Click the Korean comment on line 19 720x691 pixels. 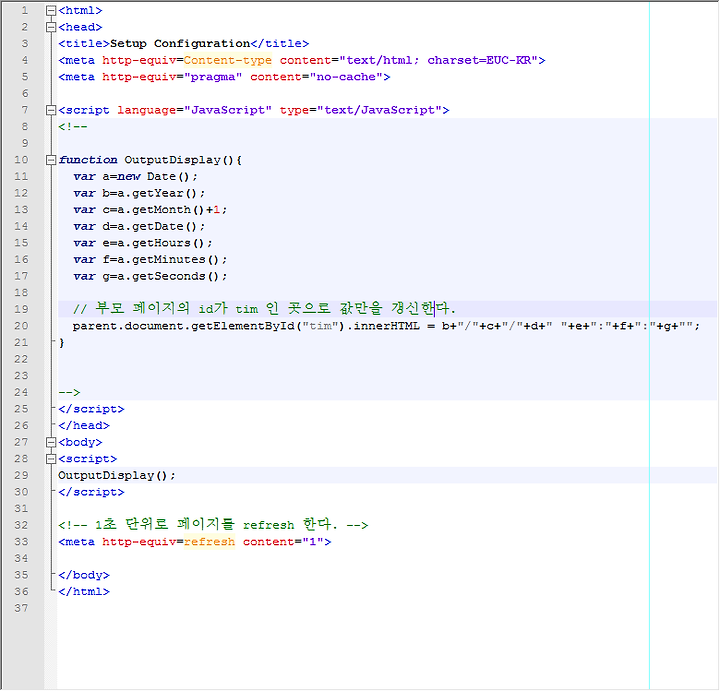point(264,309)
